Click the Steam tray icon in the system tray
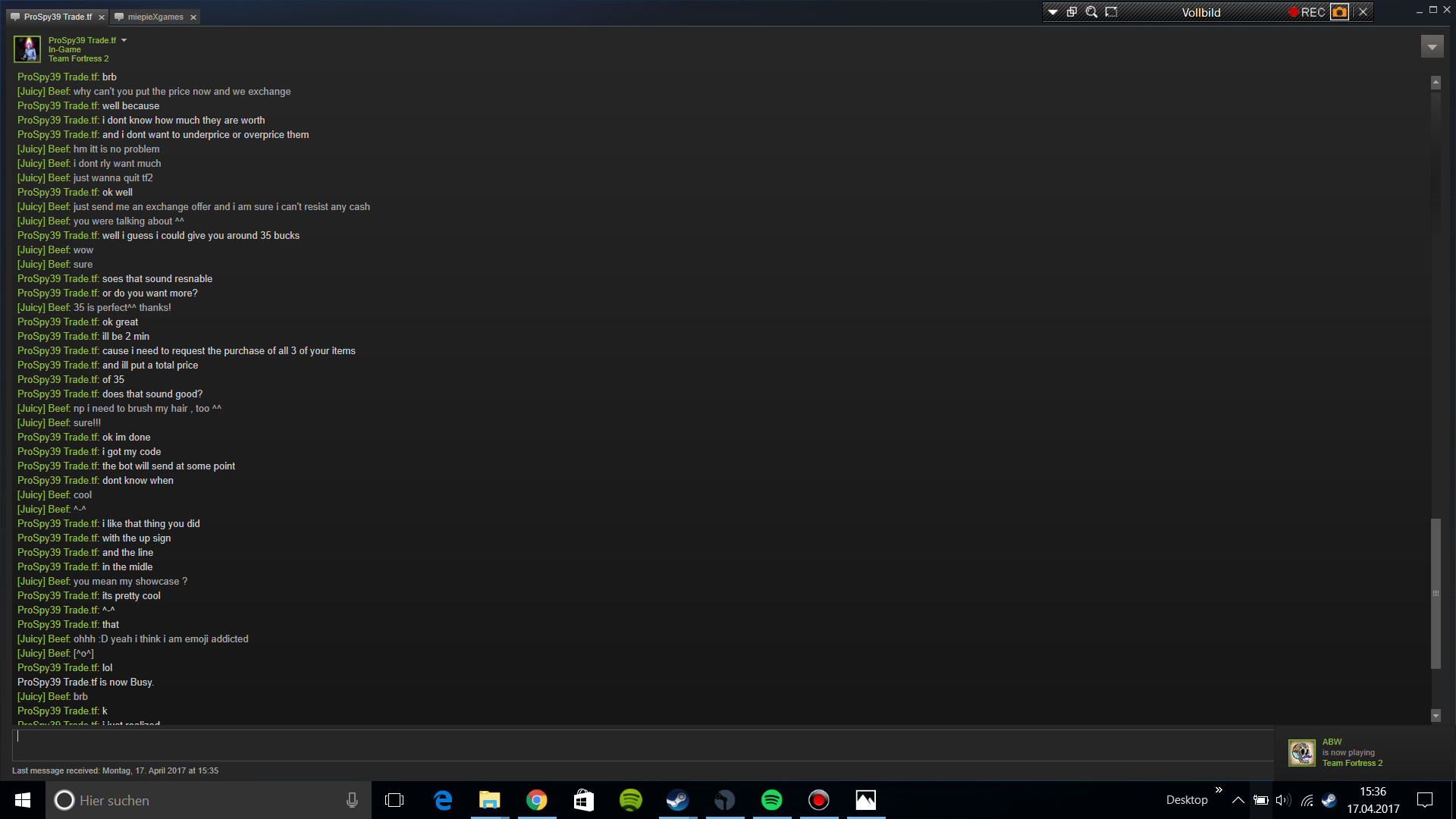The width and height of the screenshot is (1456, 819). pos(1329,800)
